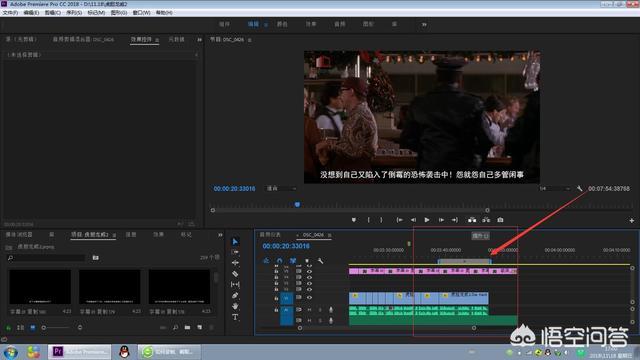The height and width of the screenshot is (360, 640).
Task: Open the Project panel menu icon
Action: pyautogui.click(x=114, y=235)
